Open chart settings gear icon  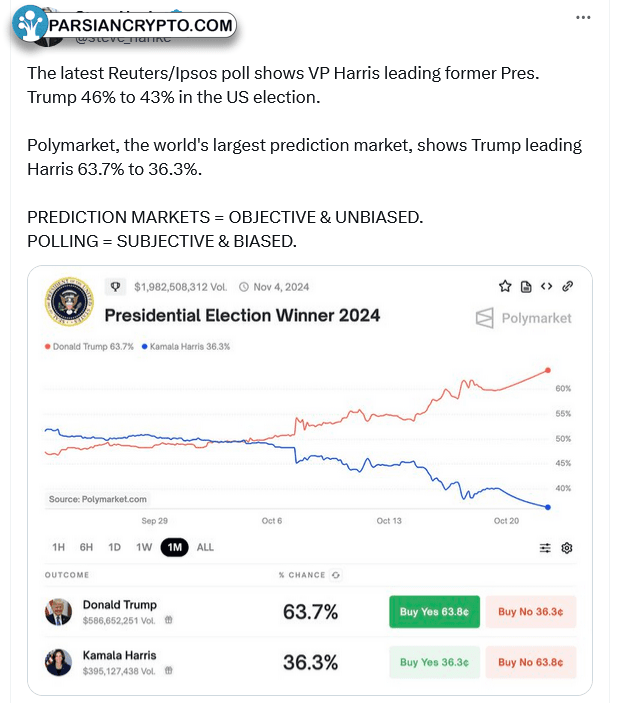pyautogui.click(x=567, y=548)
